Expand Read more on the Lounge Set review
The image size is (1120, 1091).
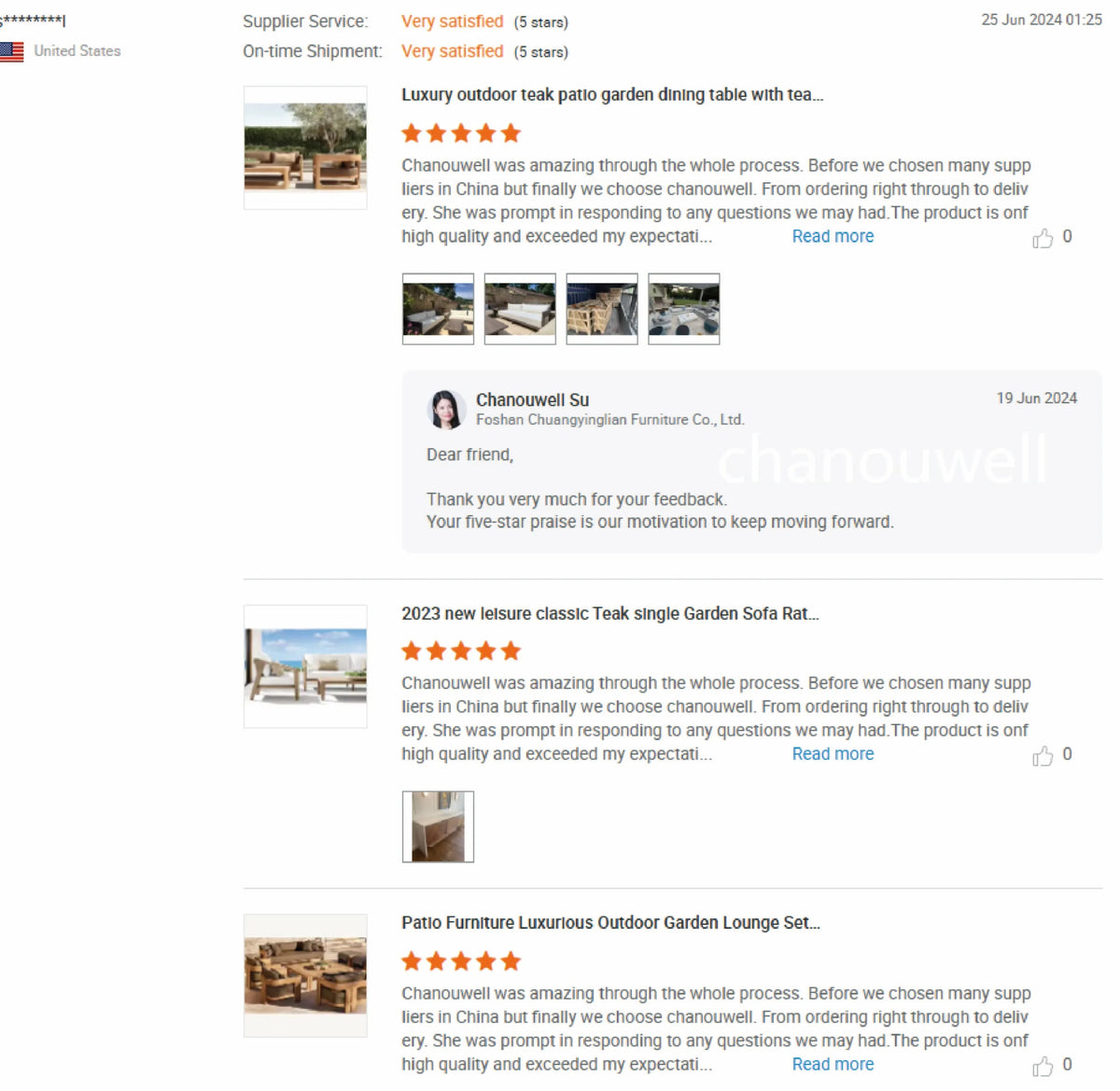(833, 1064)
